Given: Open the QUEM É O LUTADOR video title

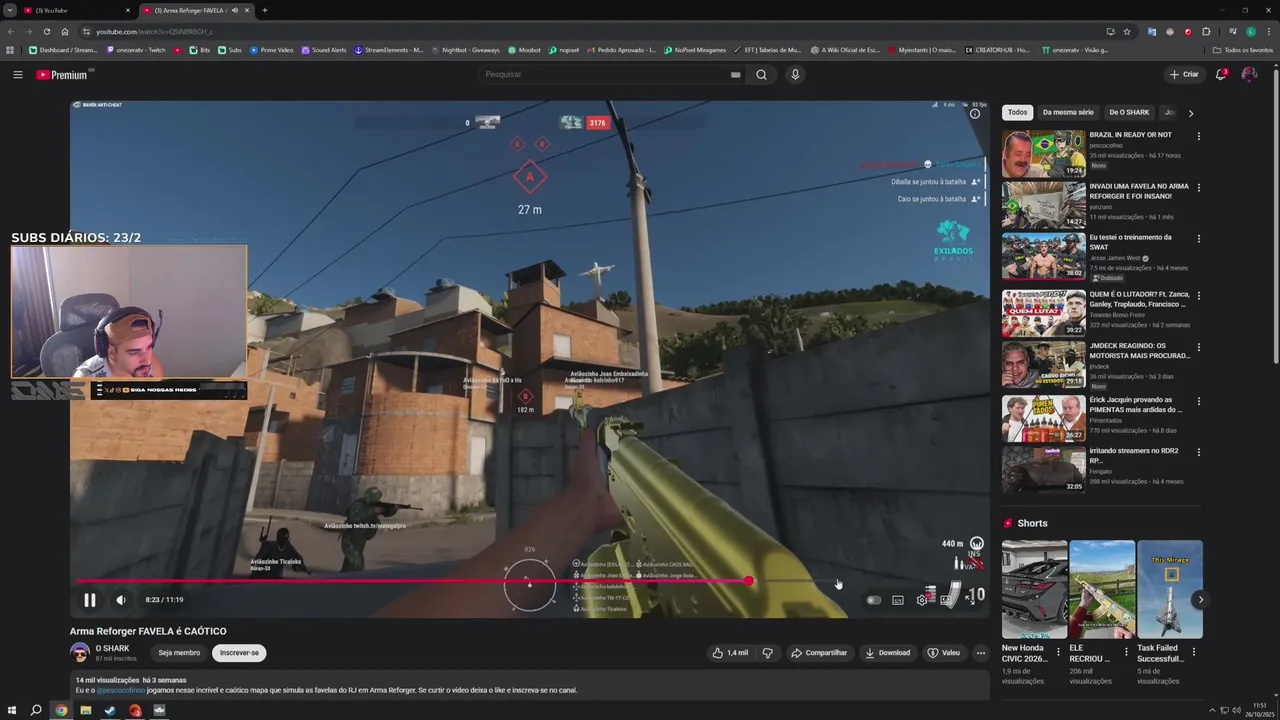Looking at the screenshot, I should point(1139,299).
